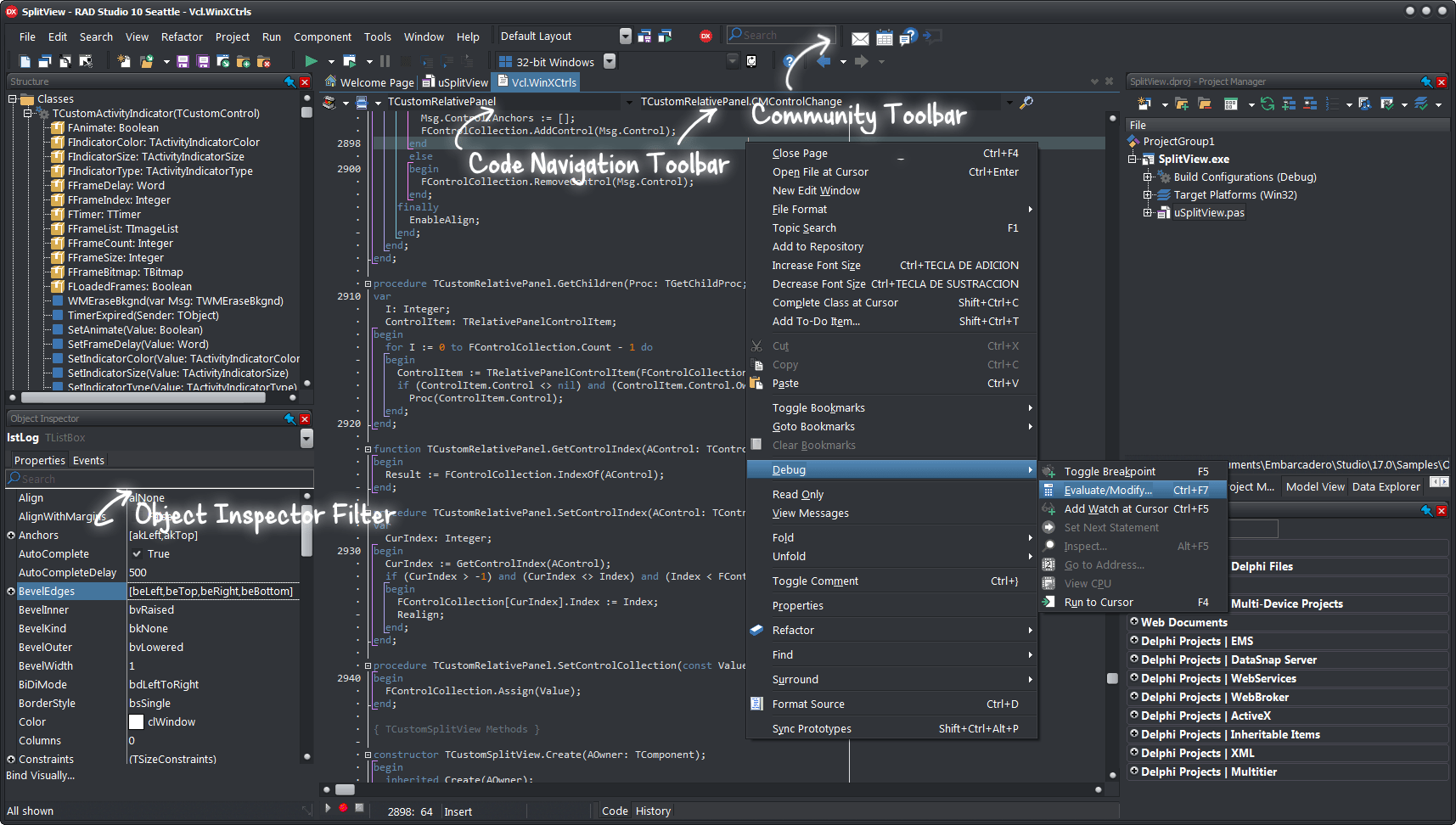Open the Events tab in Object Inspector
This screenshot has height=825, width=1456.
88,461
